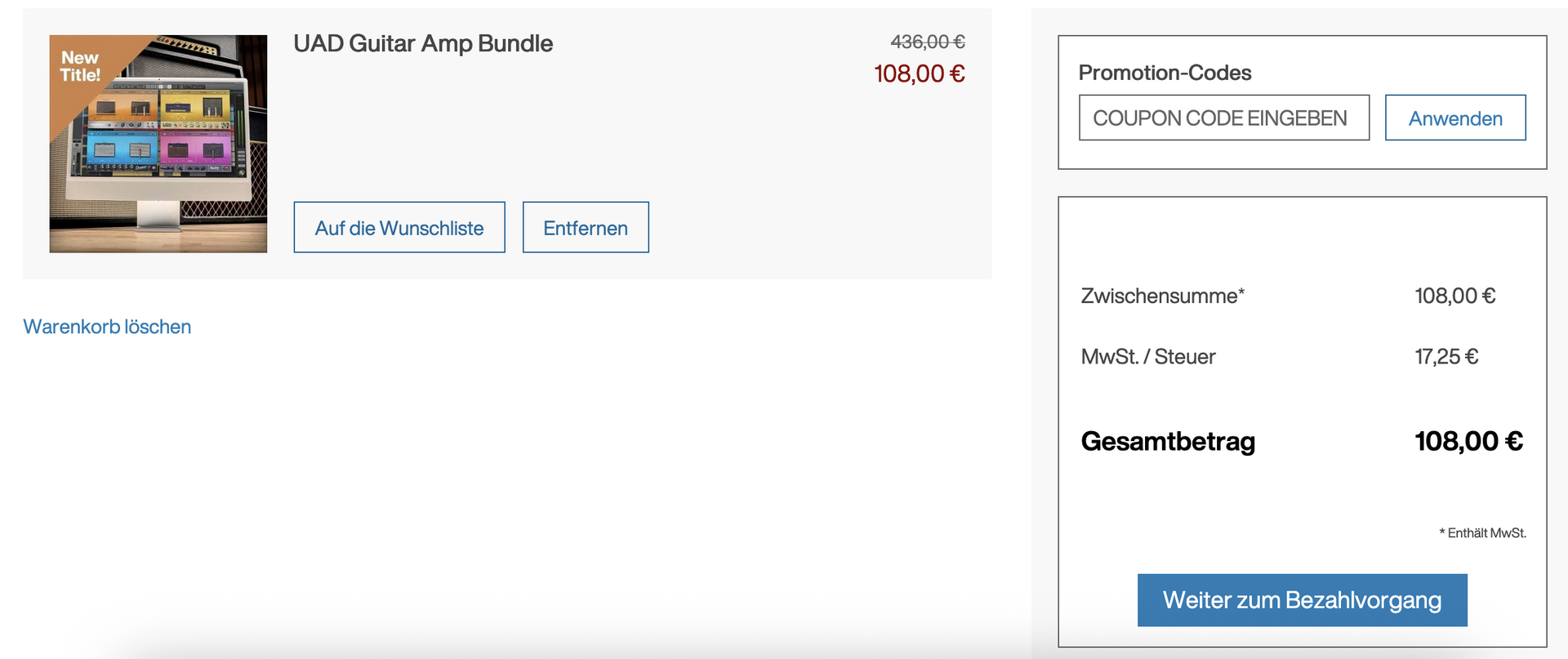Image resolution: width=1568 pixels, height=659 pixels.
Task: Select the bold total 108,00 €
Action: pyautogui.click(x=1468, y=441)
